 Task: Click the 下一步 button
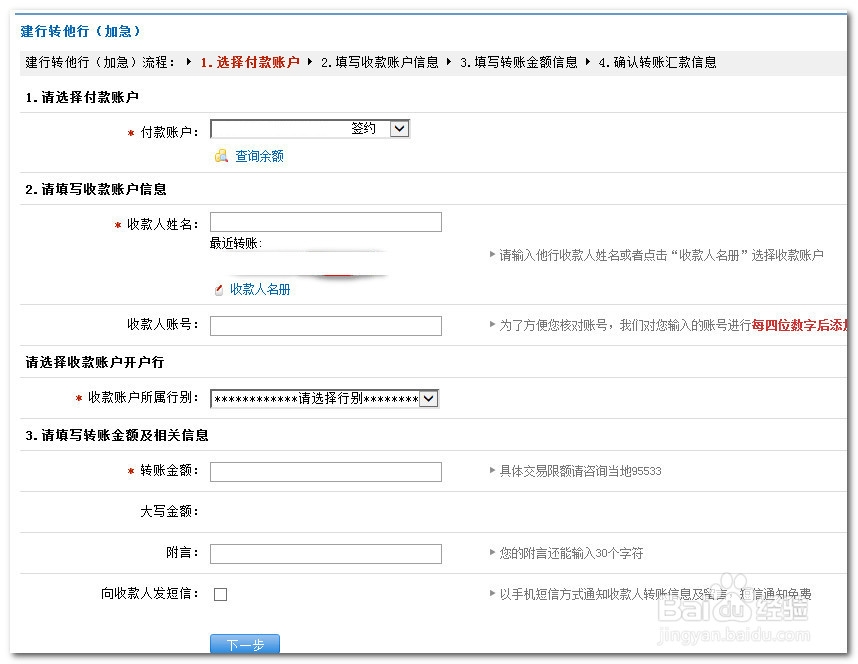pyautogui.click(x=245, y=644)
